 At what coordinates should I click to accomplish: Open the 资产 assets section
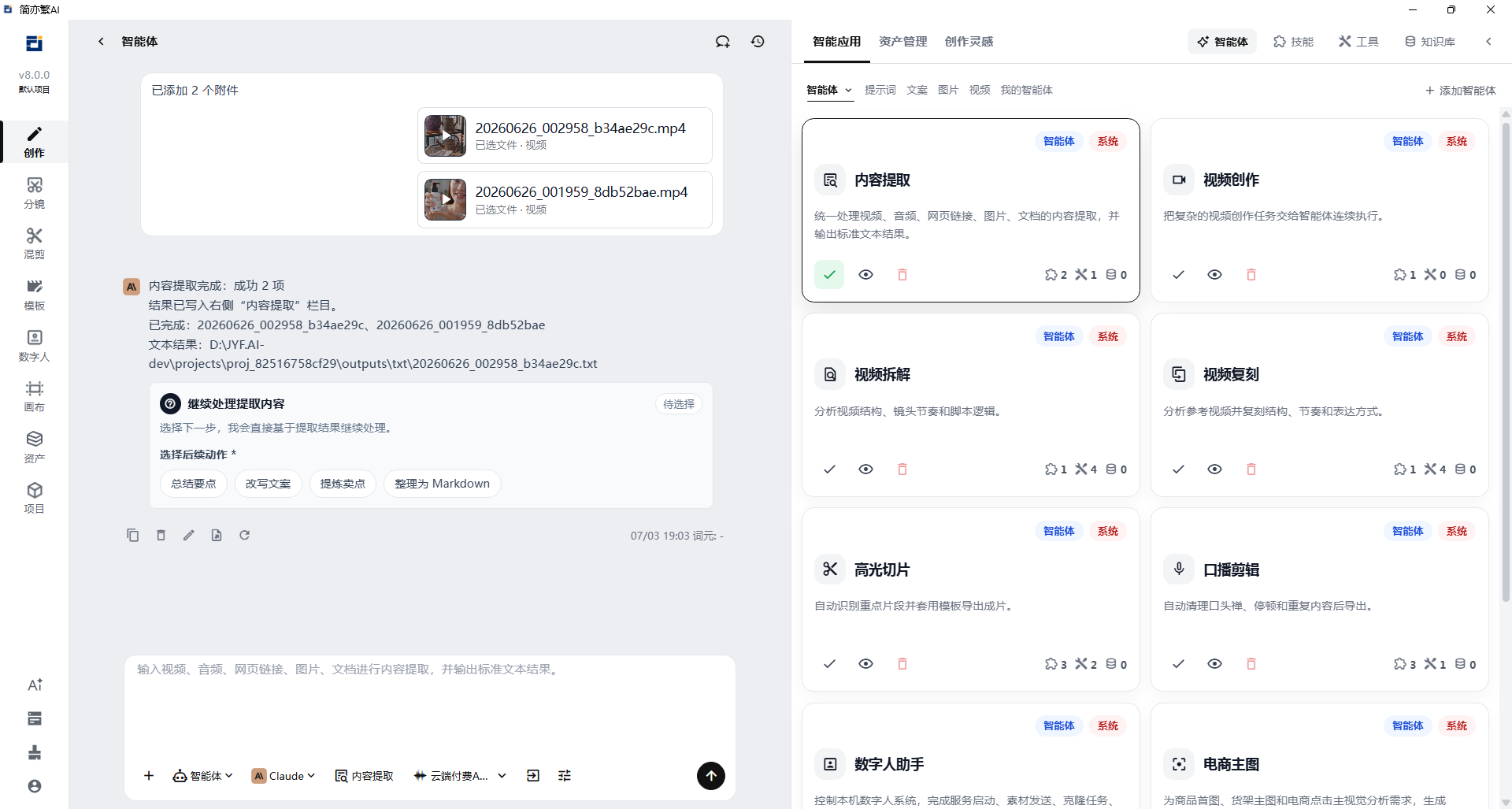click(x=34, y=447)
